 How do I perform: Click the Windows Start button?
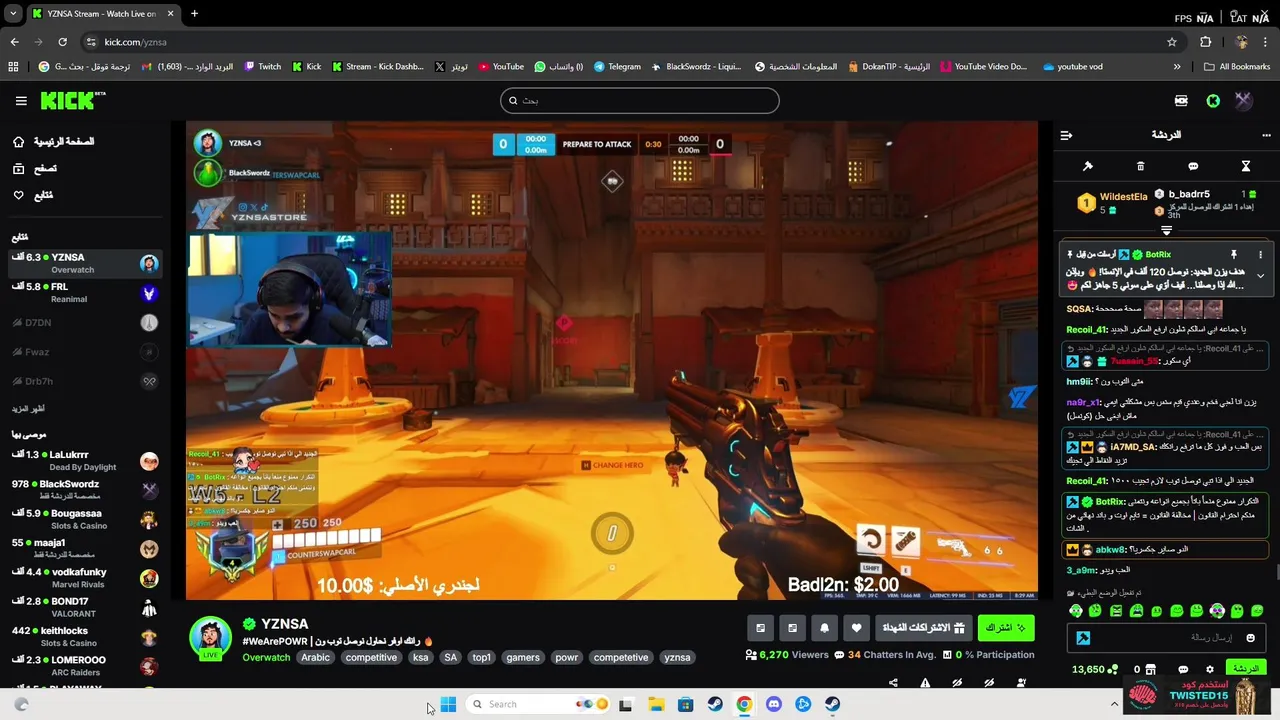(448, 705)
